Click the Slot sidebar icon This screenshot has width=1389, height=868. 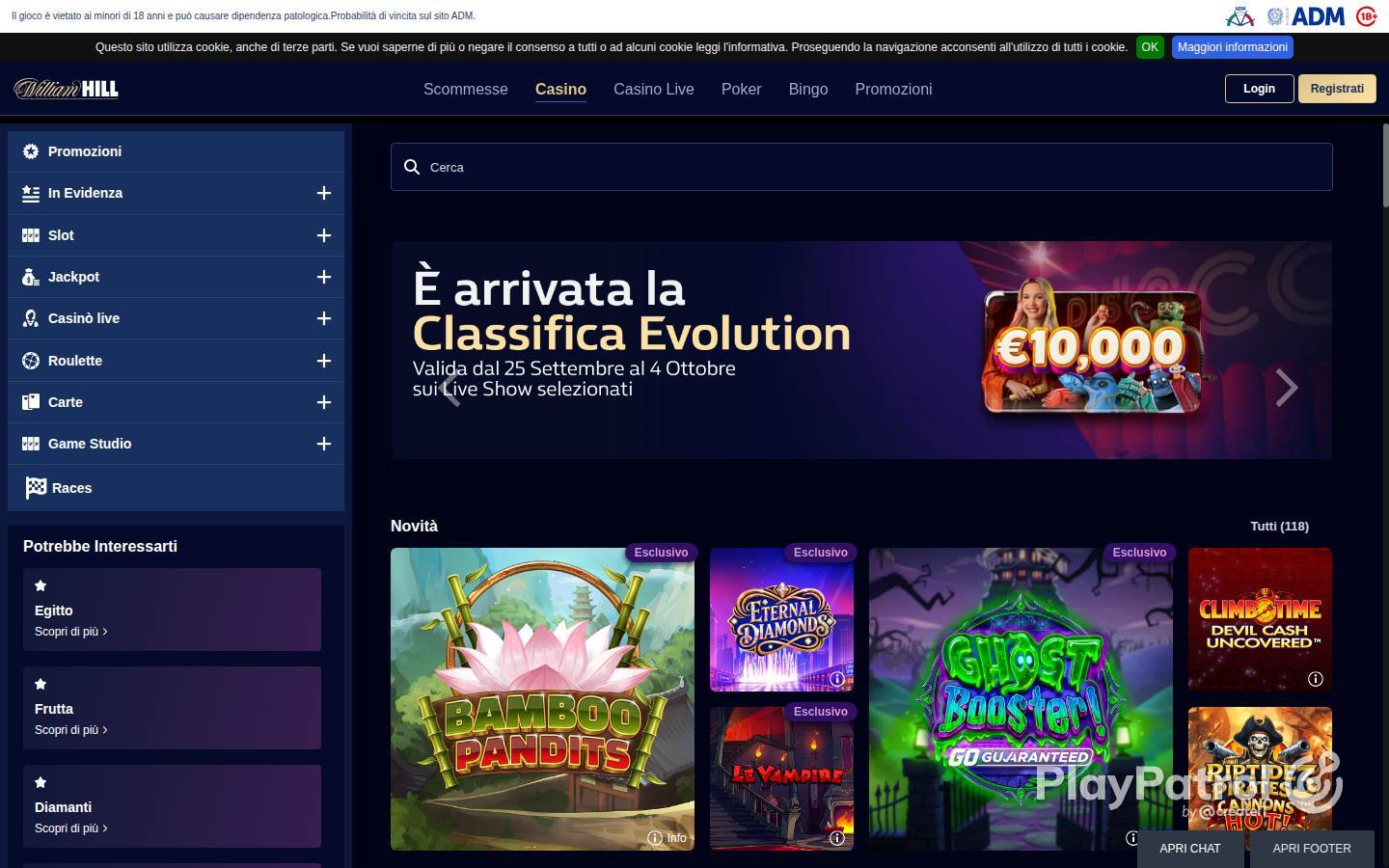31,235
